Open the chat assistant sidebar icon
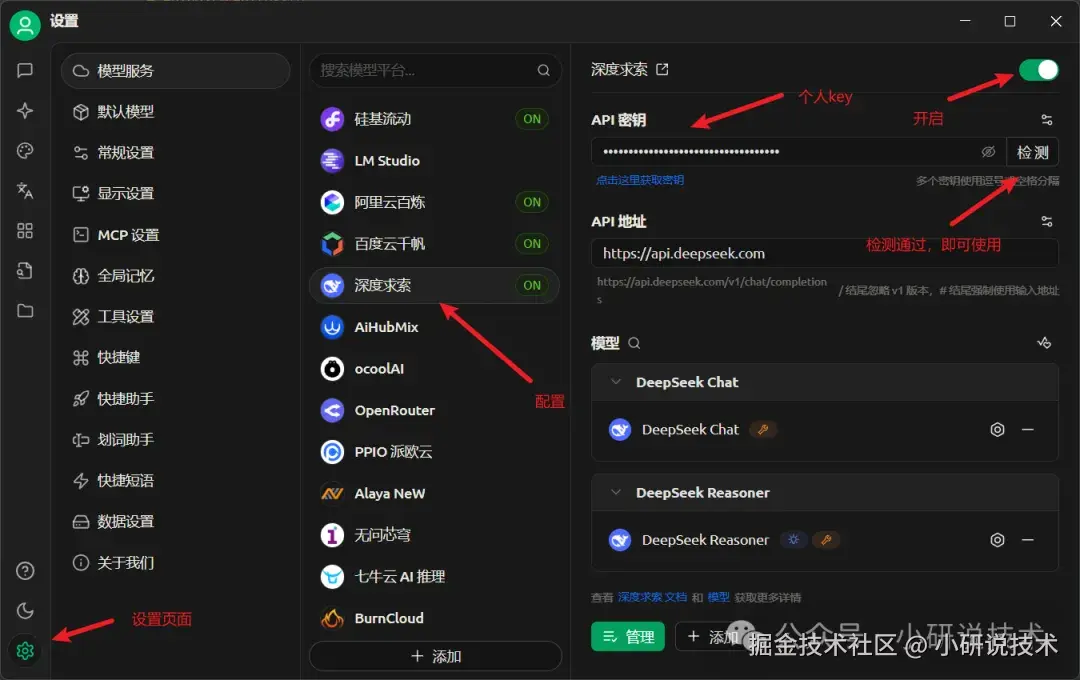This screenshot has height=680, width=1080. coord(25,70)
